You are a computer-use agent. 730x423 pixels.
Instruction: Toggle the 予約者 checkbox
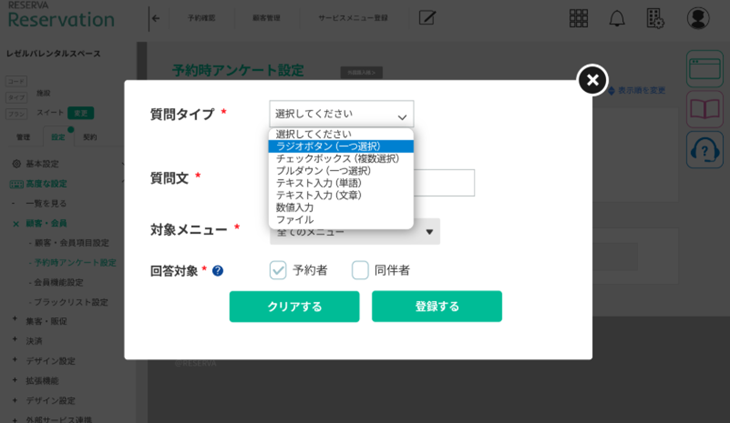pyautogui.click(x=278, y=270)
